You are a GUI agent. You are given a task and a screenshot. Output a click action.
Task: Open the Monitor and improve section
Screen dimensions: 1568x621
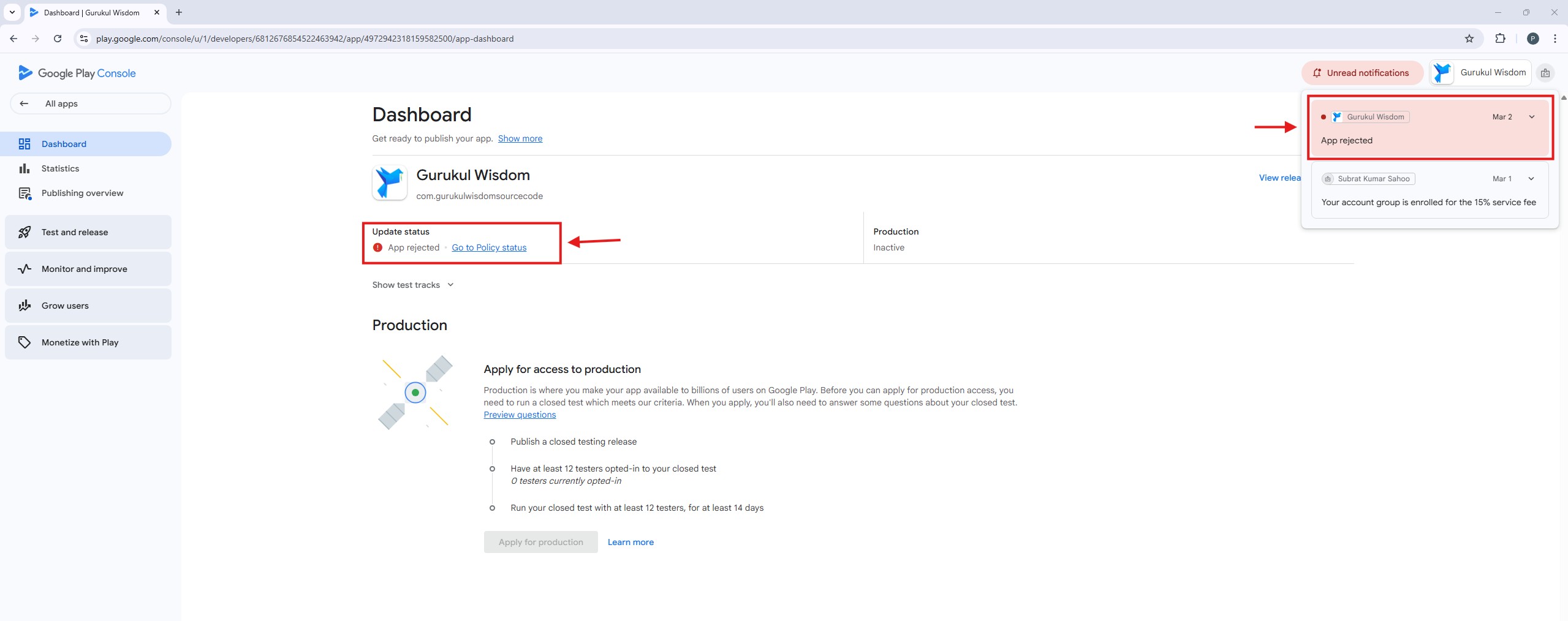tap(85, 269)
